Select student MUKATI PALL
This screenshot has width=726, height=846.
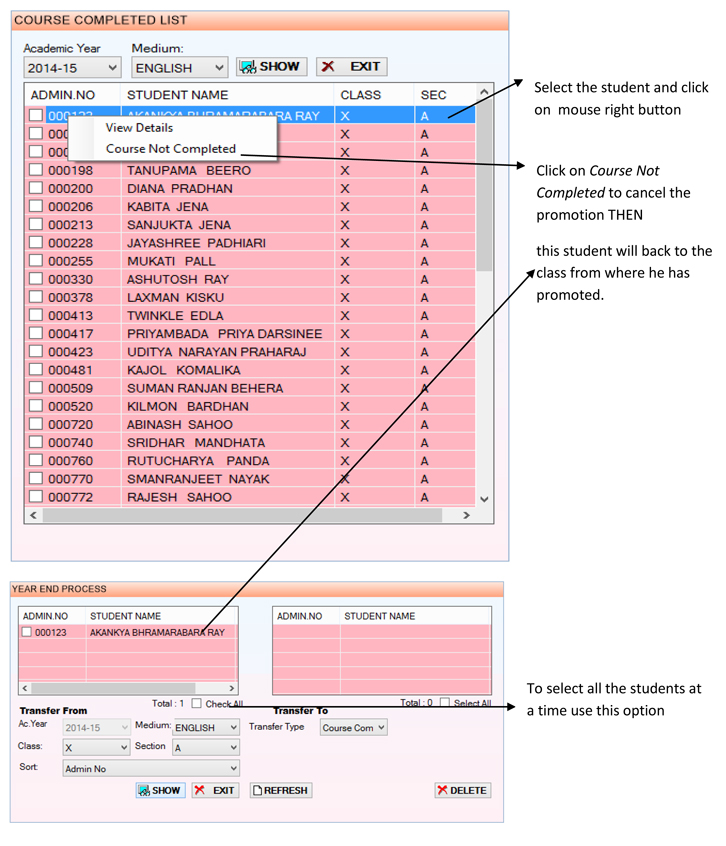click(172, 261)
